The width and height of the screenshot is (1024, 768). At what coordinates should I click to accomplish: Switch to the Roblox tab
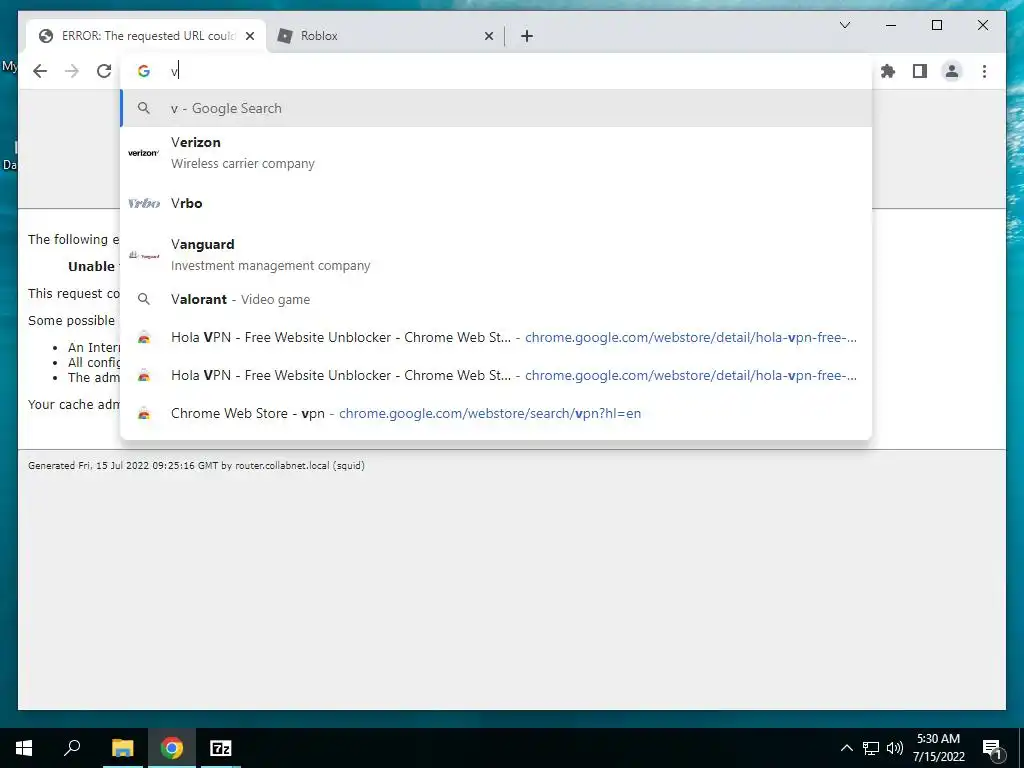pos(385,36)
